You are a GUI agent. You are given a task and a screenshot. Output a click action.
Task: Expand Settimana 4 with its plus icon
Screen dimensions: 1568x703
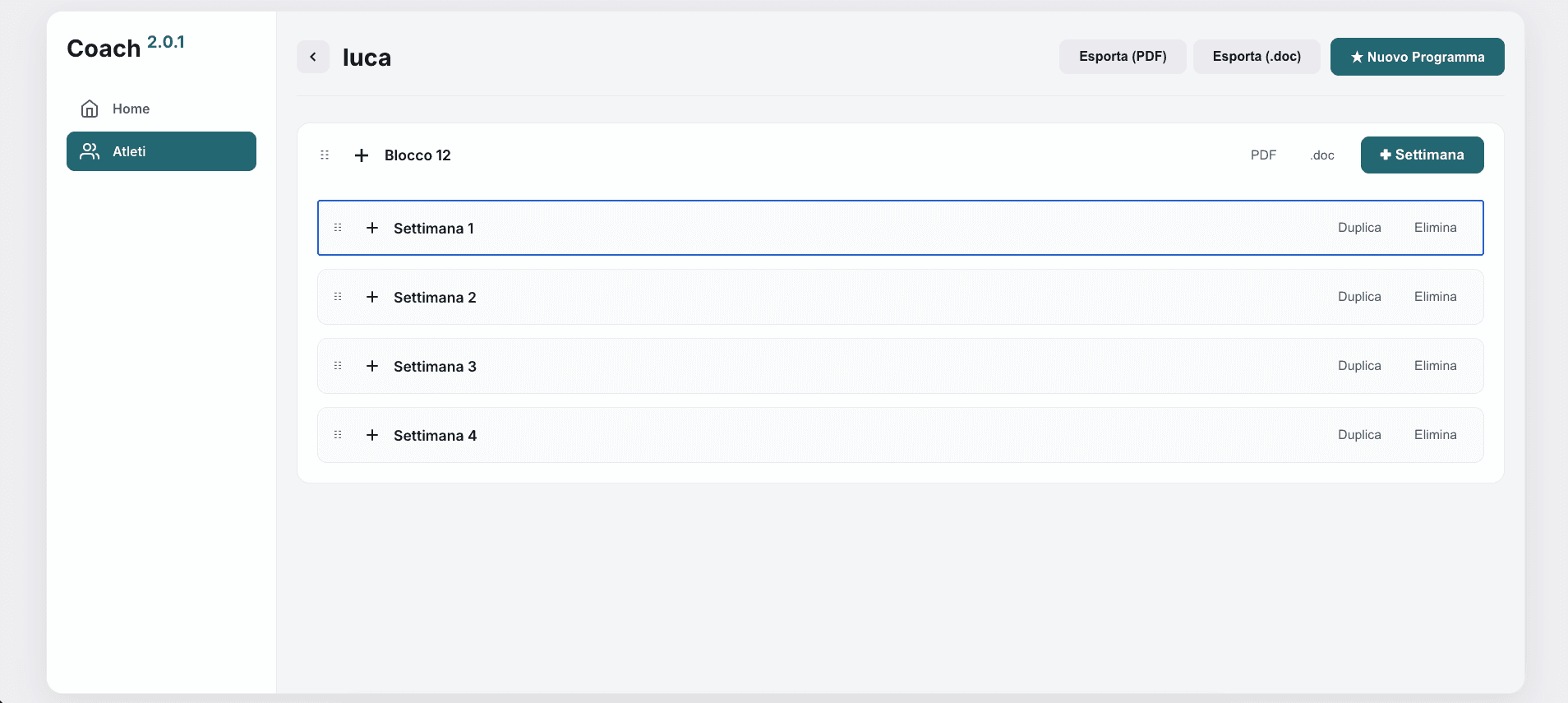(x=372, y=435)
